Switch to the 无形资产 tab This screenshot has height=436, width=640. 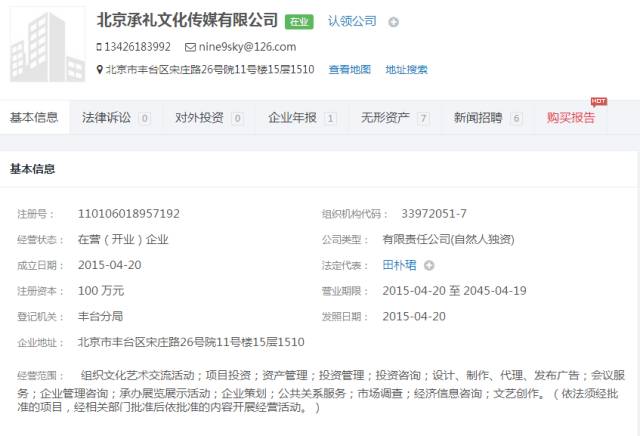point(395,118)
